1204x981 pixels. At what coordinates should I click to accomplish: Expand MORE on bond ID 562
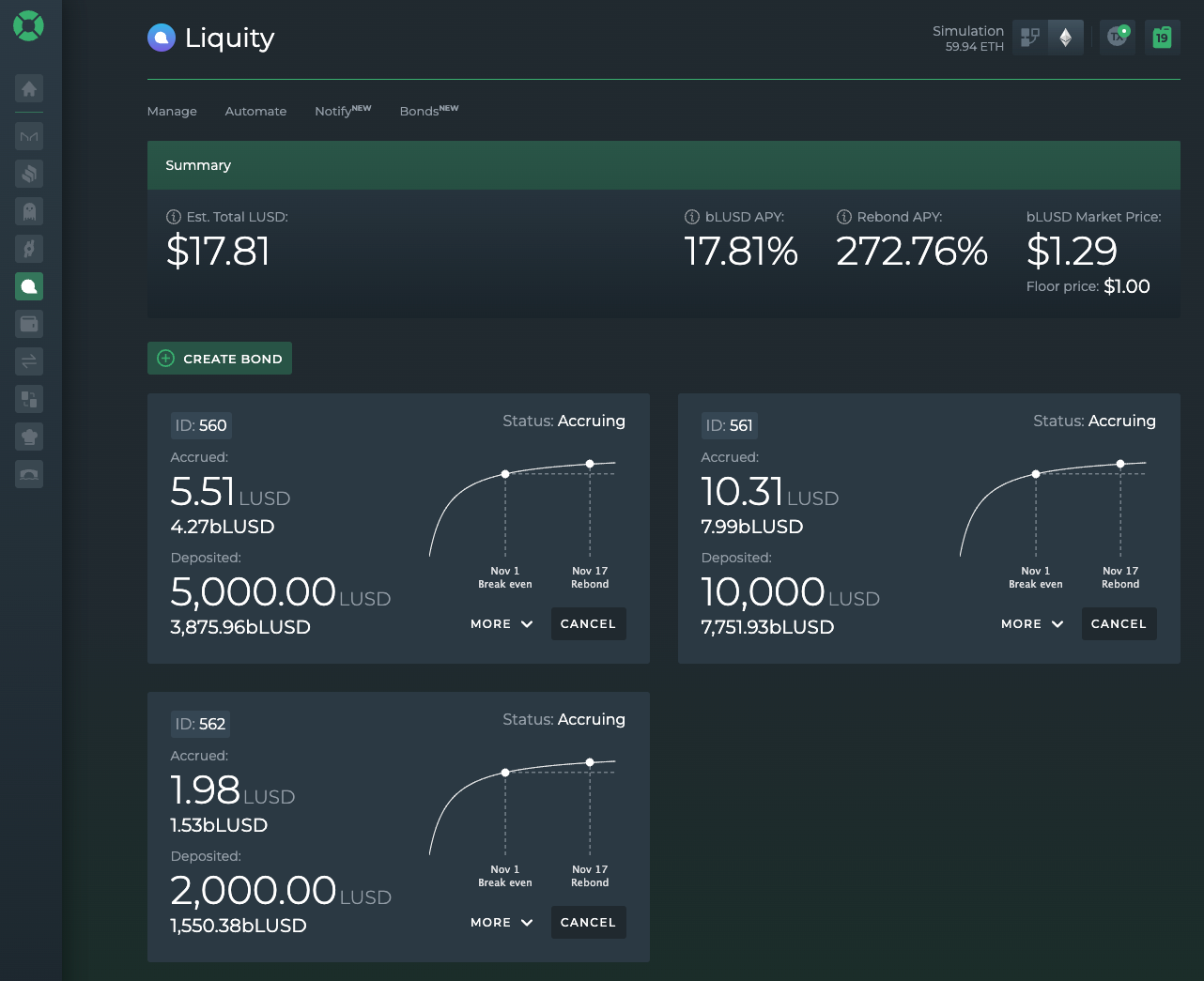[502, 923]
